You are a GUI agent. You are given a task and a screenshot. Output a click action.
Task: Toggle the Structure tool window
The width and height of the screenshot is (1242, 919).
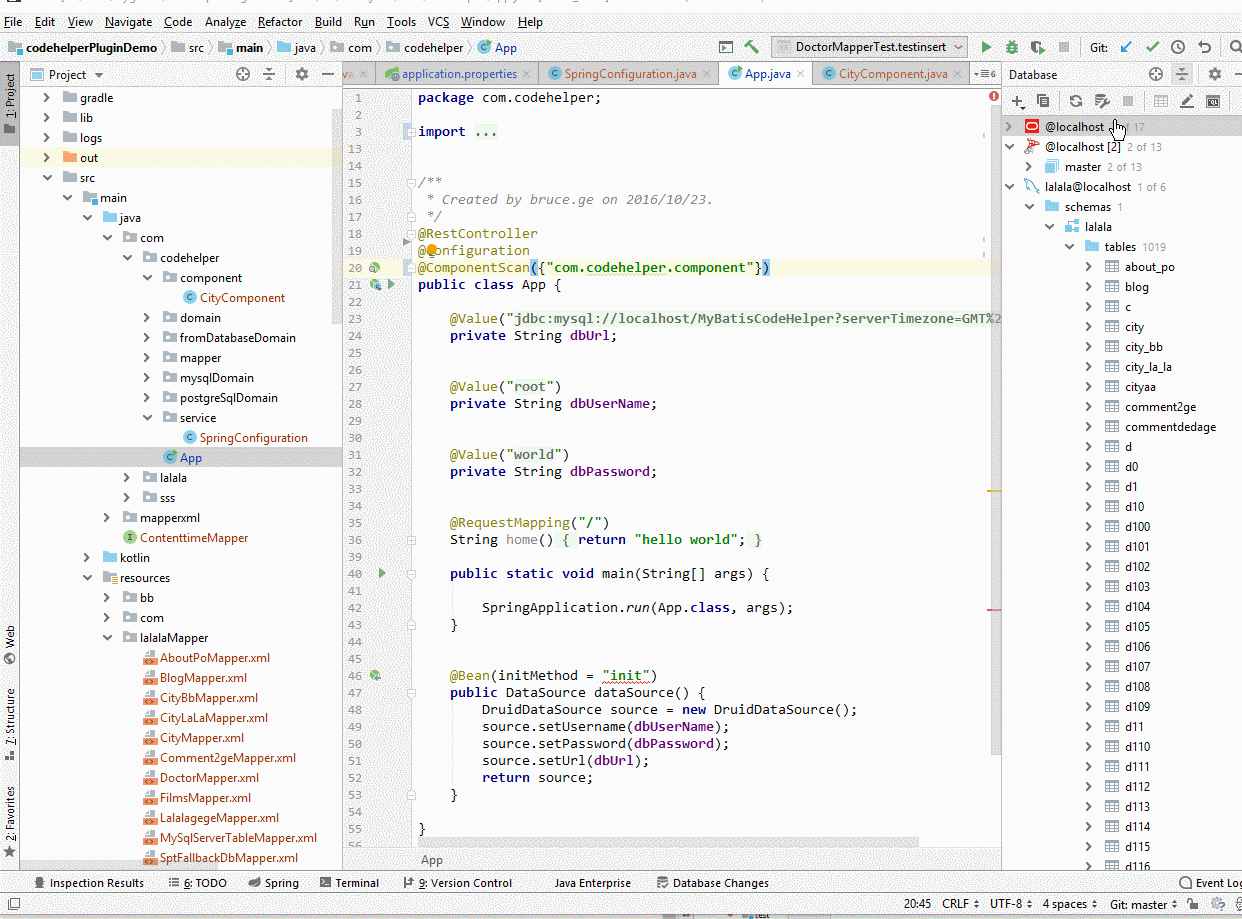(x=10, y=716)
